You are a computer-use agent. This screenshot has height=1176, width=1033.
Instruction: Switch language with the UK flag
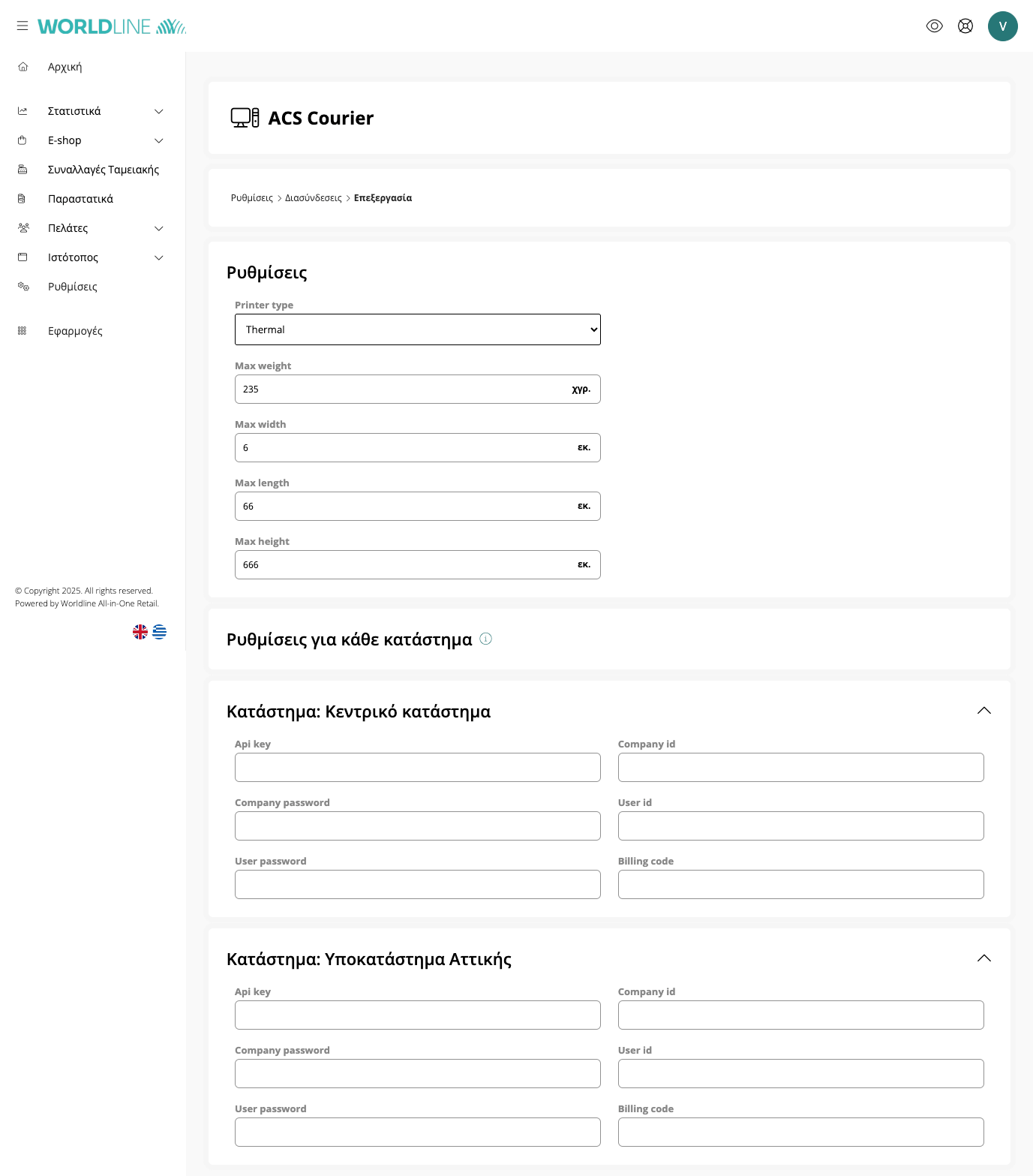coord(140,632)
